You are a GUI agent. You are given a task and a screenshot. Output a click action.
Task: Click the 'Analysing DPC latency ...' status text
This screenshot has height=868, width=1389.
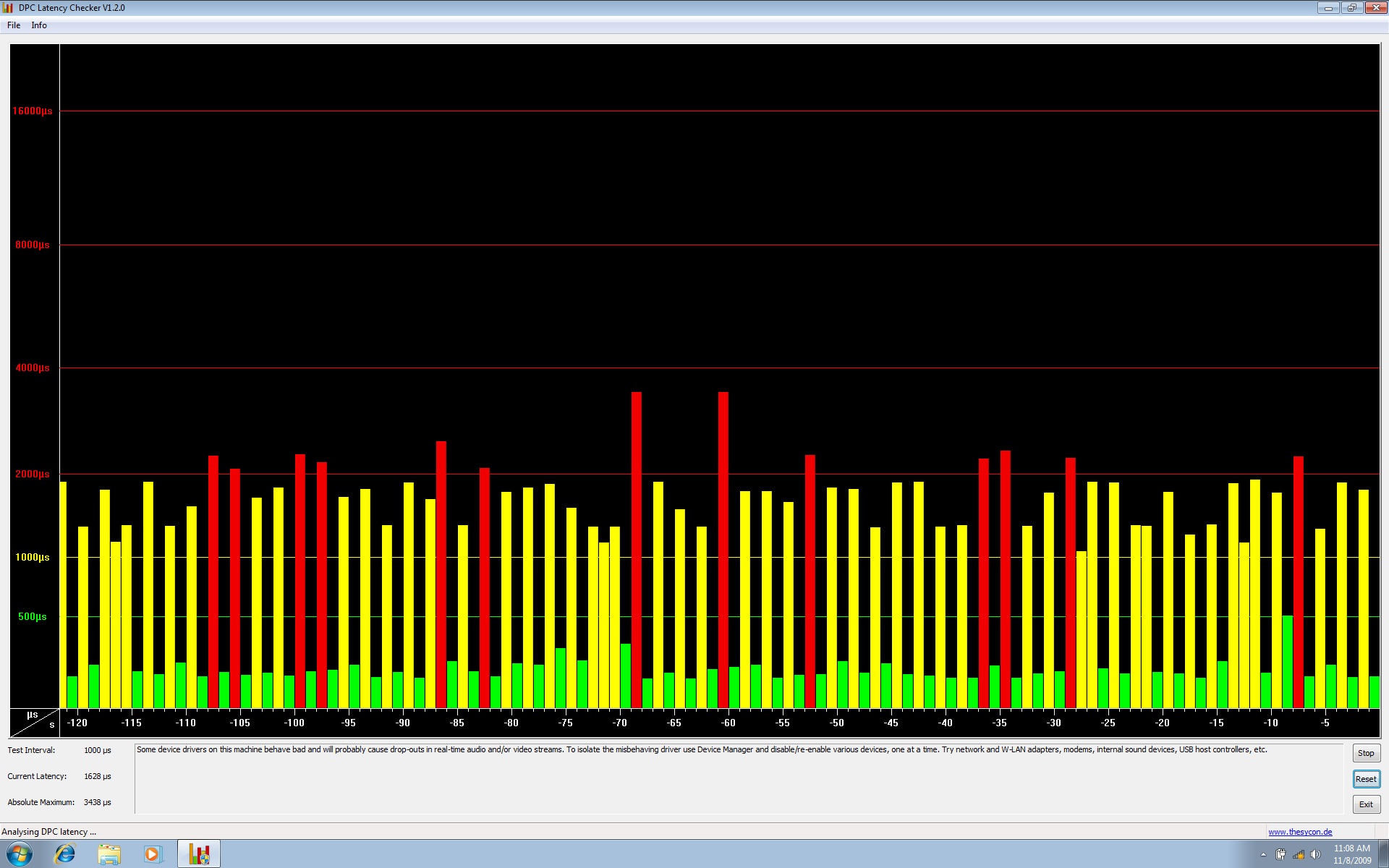click(x=48, y=832)
